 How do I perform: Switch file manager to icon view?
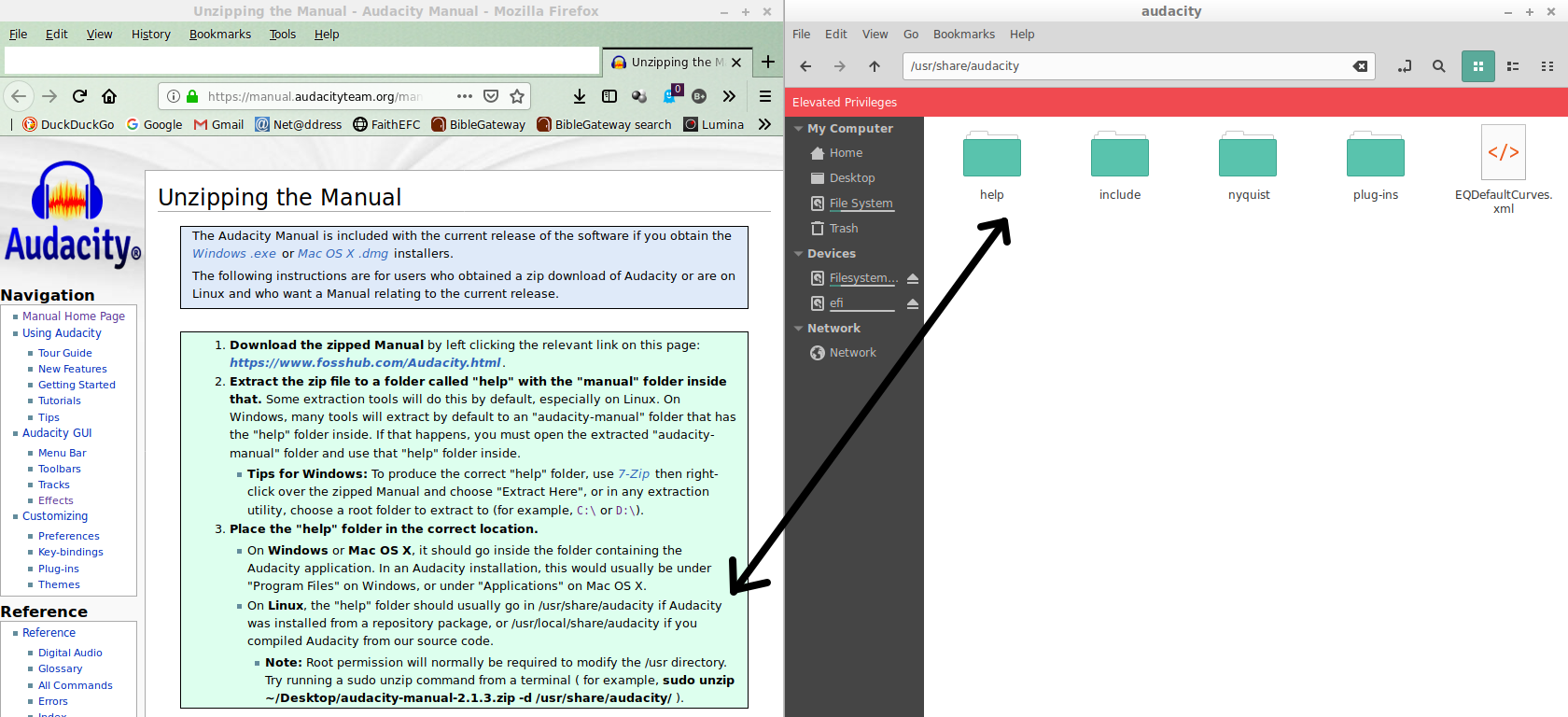coord(1478,66)
